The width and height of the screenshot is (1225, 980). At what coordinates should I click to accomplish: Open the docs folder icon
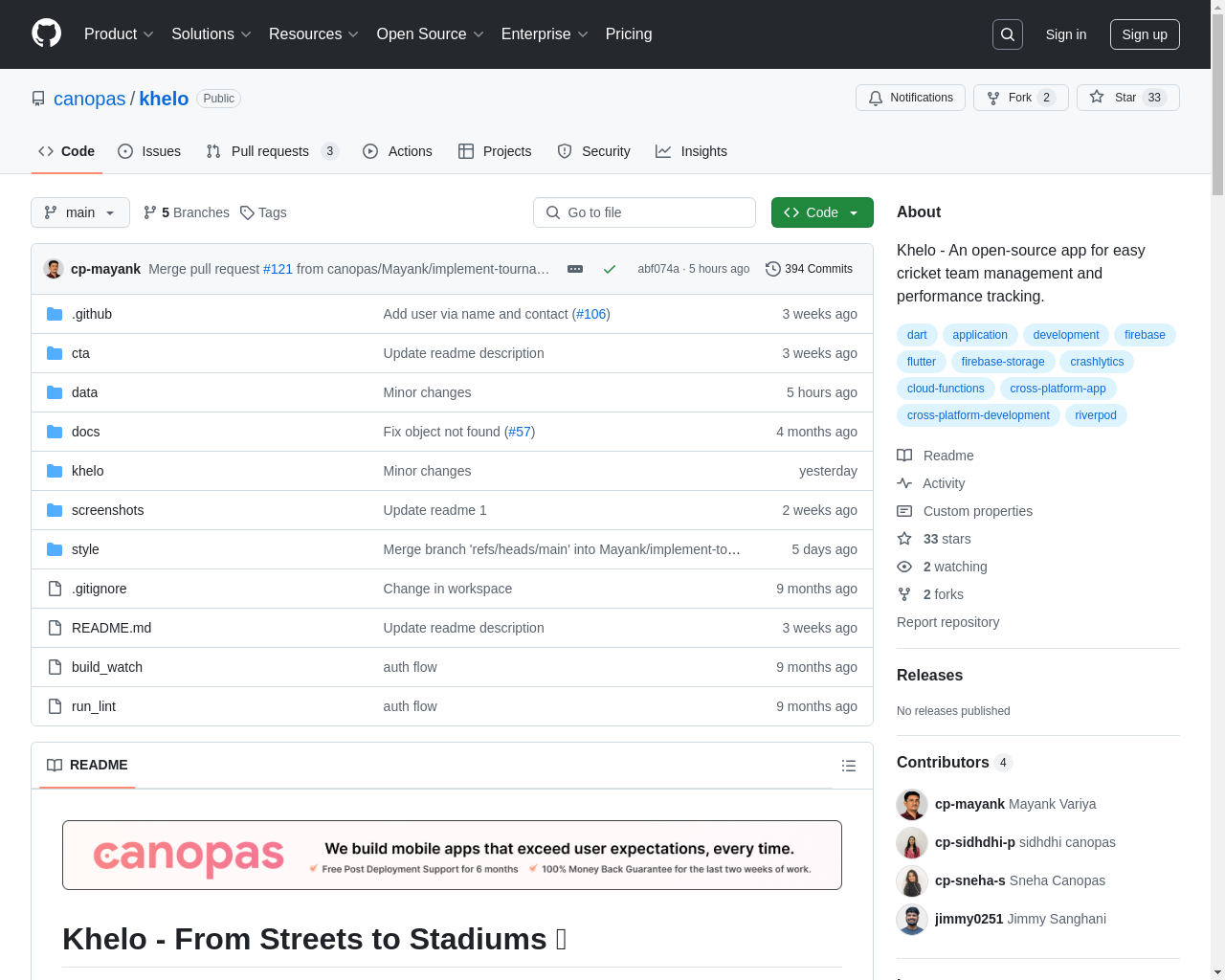click(x=55, y=432)
